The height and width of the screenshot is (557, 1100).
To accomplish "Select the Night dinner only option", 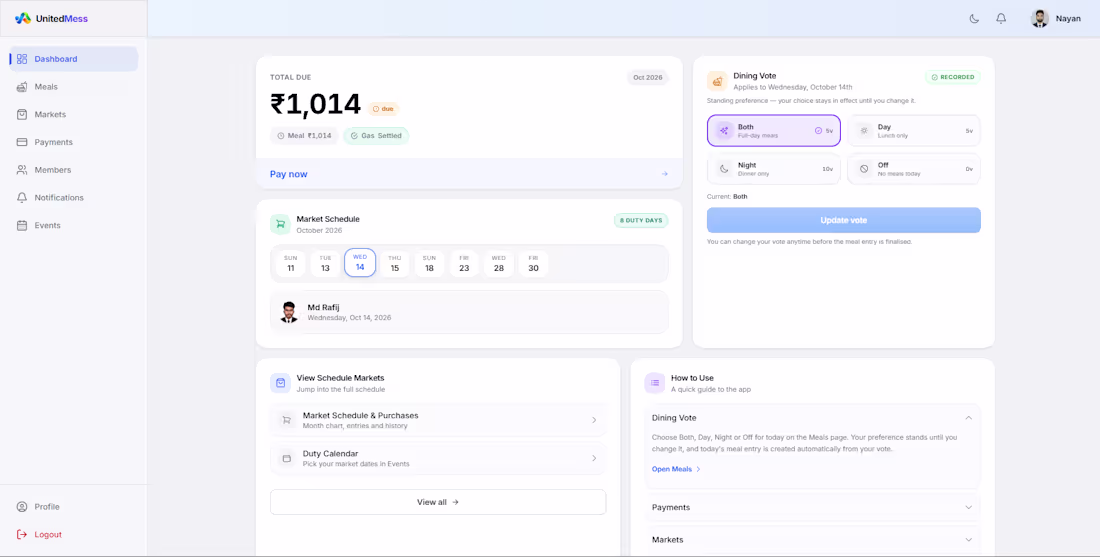I will pos(774,169).
